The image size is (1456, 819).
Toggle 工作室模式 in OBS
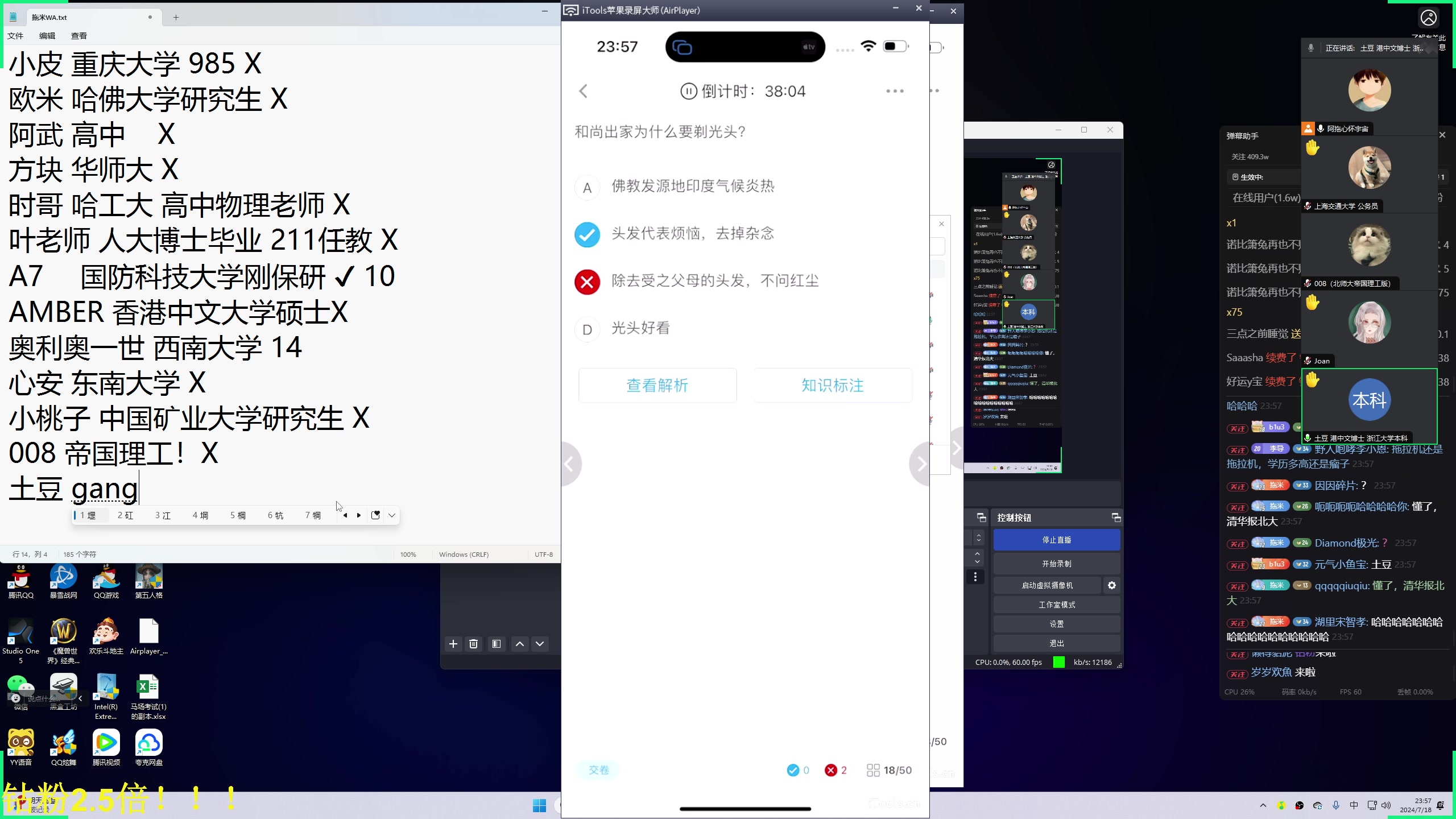pyautogui.click(x=1057, y=605)
